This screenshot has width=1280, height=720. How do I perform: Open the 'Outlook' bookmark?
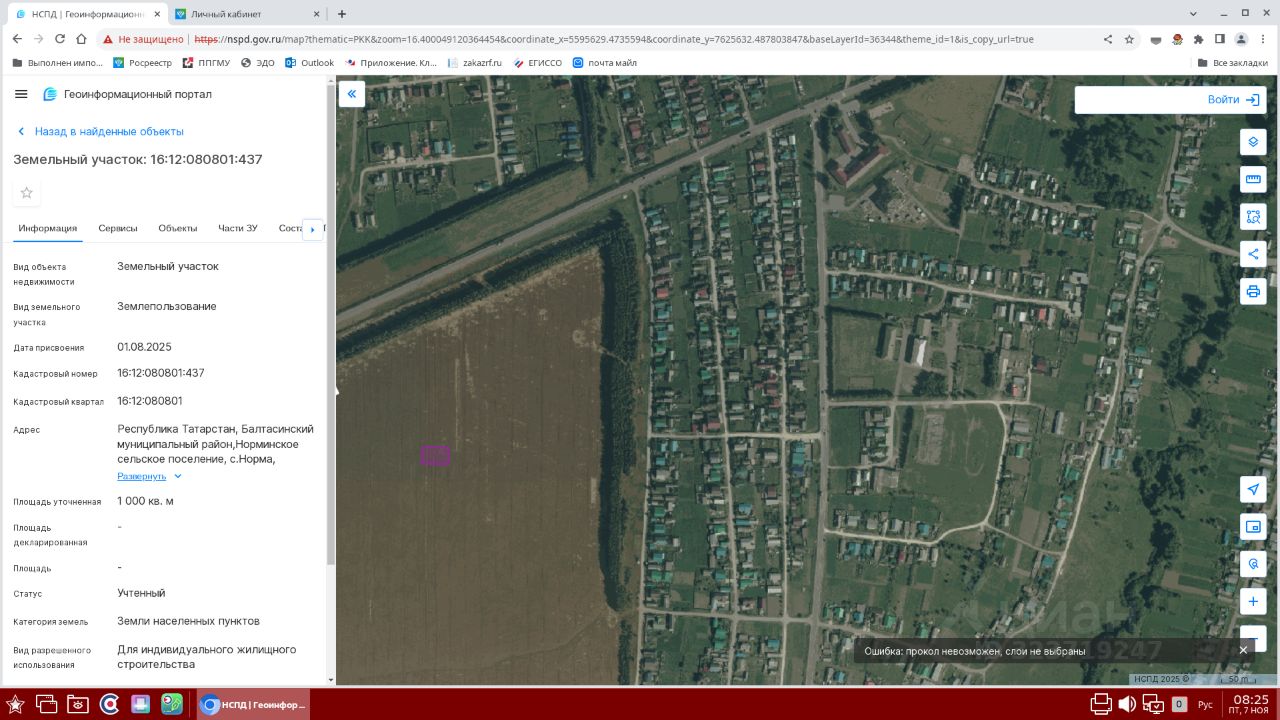[310, 63]
